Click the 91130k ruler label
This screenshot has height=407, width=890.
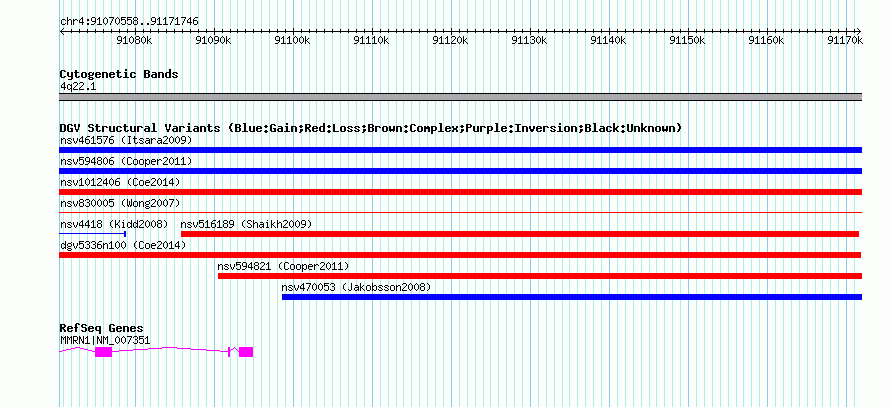530,40
